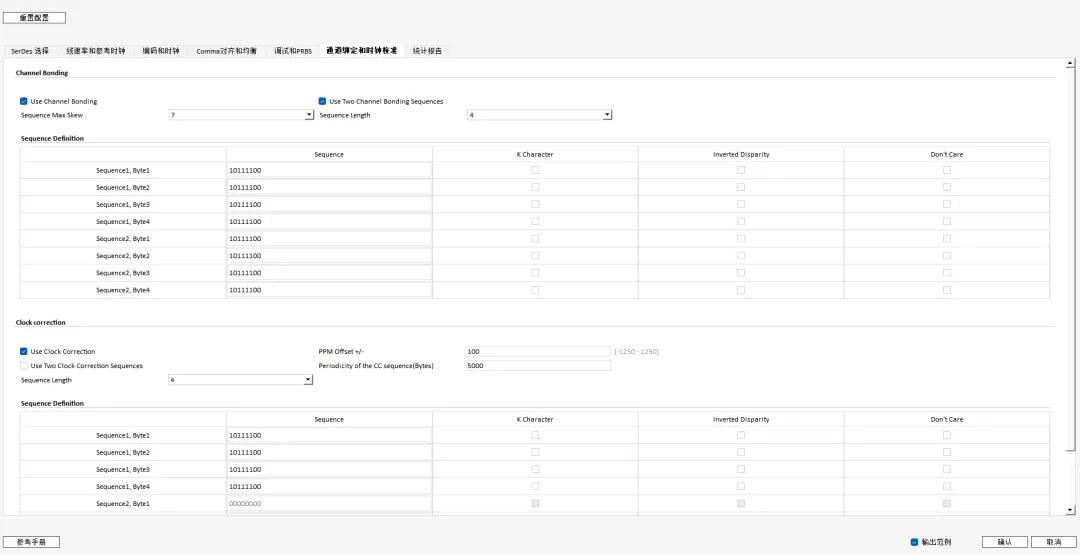Cancel with the 取消 button
Screen dimensions: 1080x555
pyautogui.click(x=1054, y=542)
